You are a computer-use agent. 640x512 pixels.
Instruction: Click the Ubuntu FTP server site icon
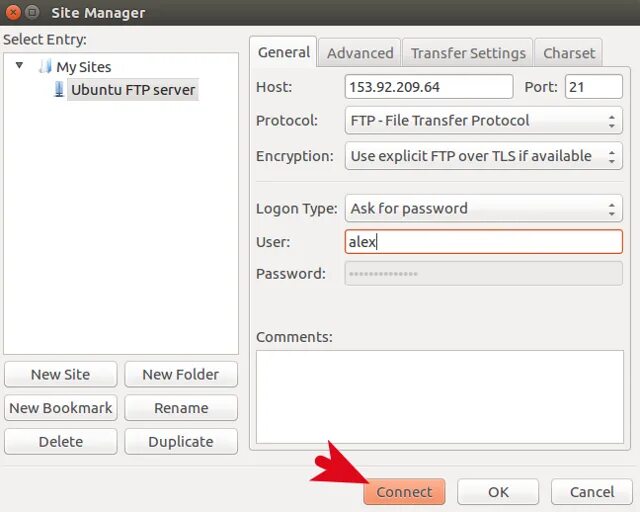(x=59, y=89)
